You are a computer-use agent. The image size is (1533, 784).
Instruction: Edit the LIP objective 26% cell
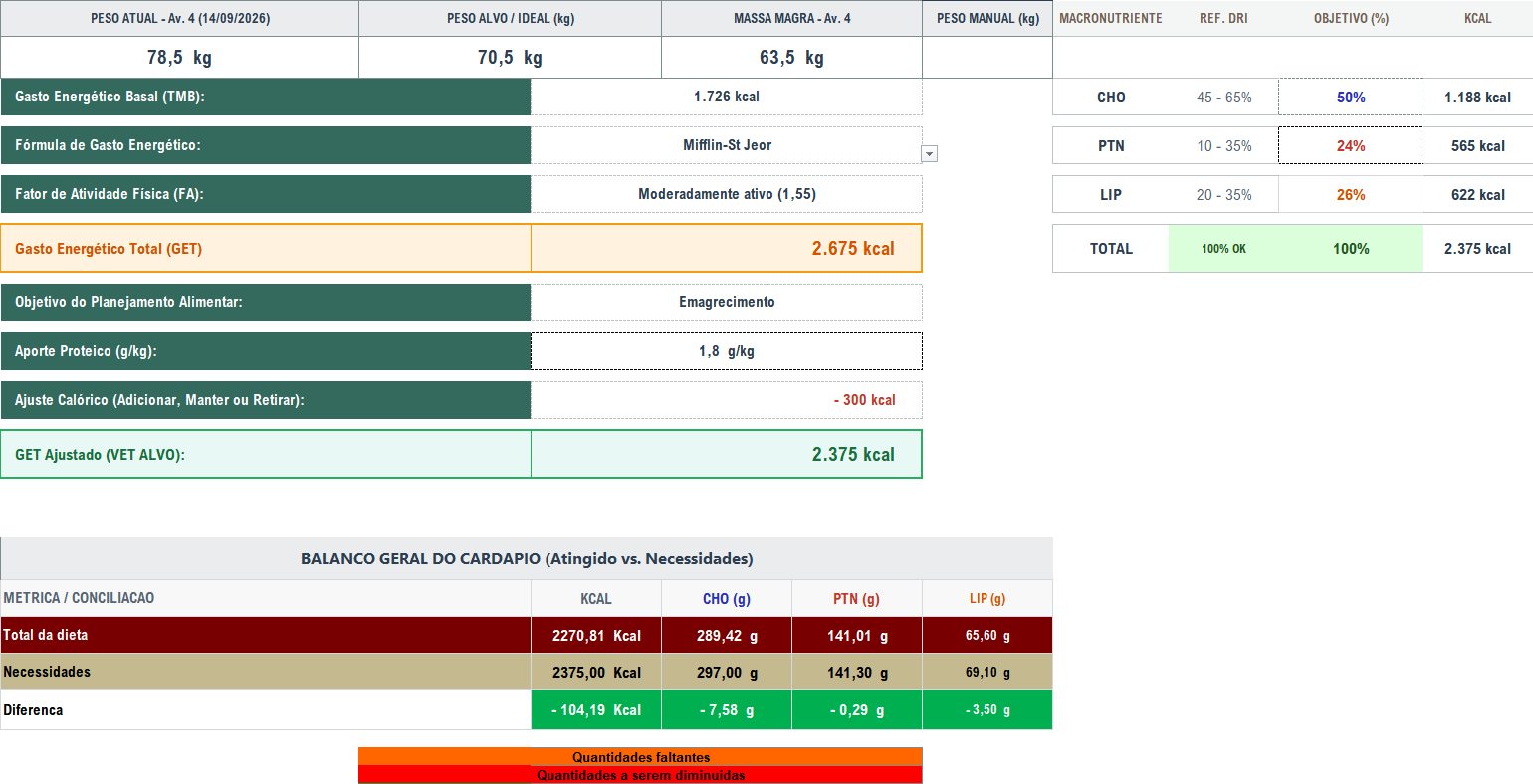pyautogui.click(x=1351, y=195)
